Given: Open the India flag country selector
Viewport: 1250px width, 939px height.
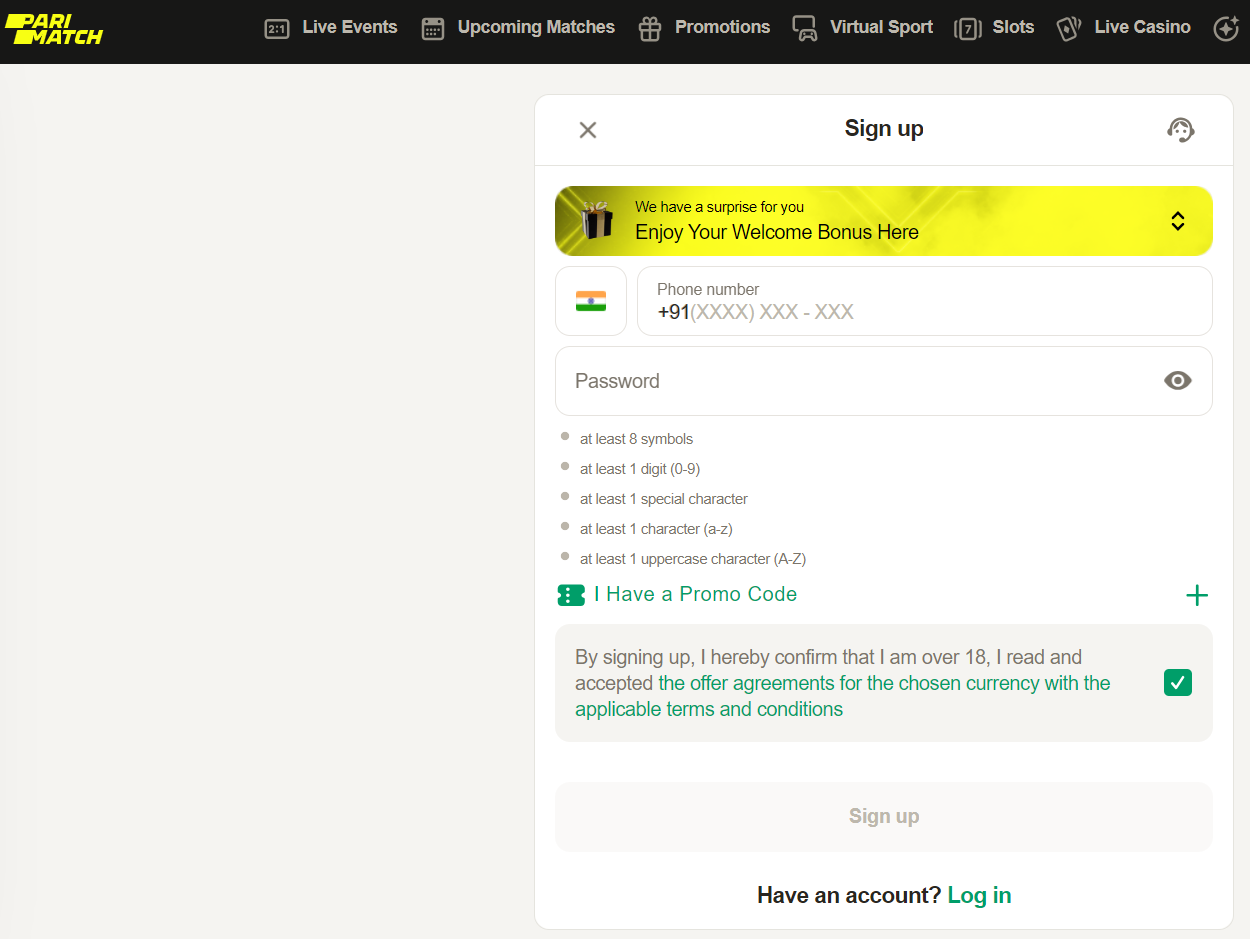Looking at the screenshot, I should pos(591,301).
